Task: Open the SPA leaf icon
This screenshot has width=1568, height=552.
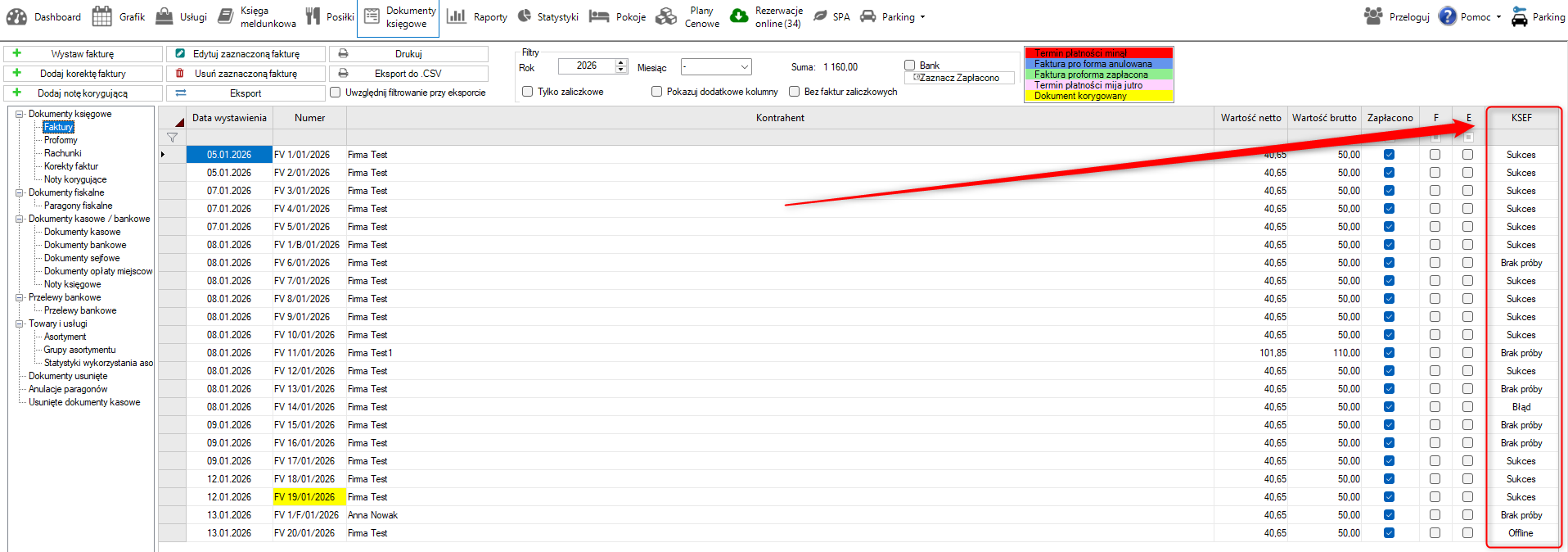Action: 820,16
